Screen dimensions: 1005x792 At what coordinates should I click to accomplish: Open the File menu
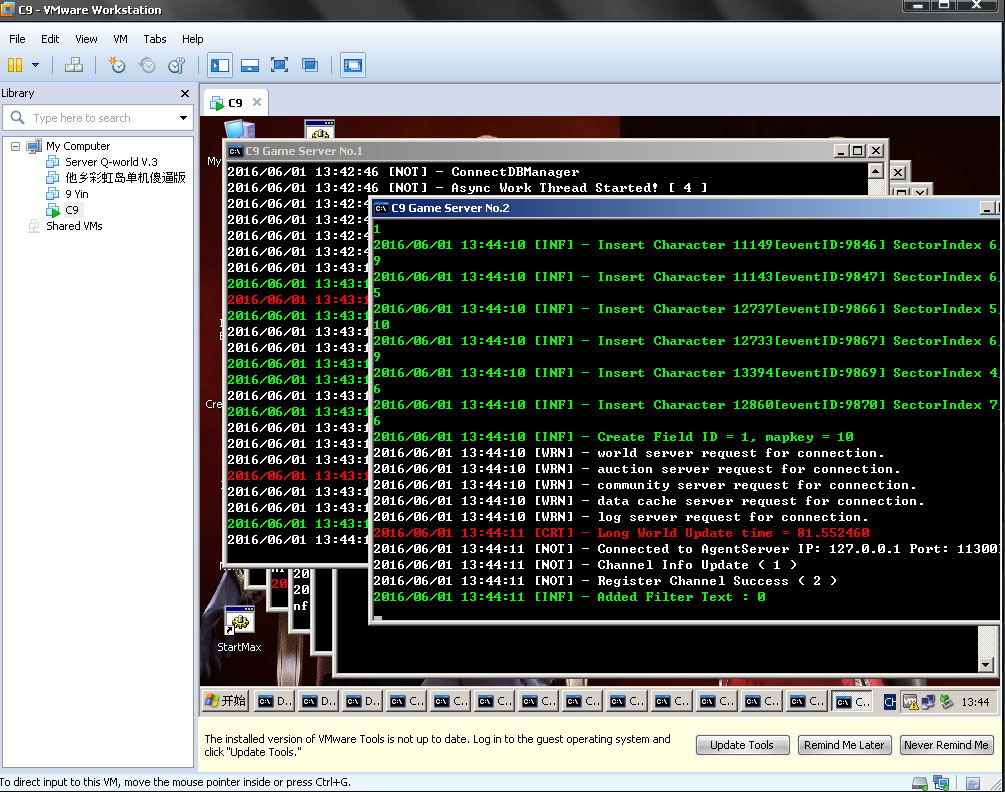point(17,39)
